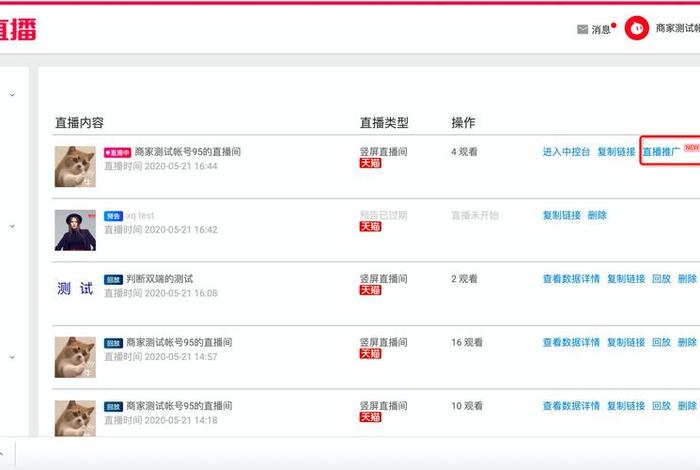Click 删除 for 判断双端的测试
The image size is (700, 470).
click(x=687, y=279)
